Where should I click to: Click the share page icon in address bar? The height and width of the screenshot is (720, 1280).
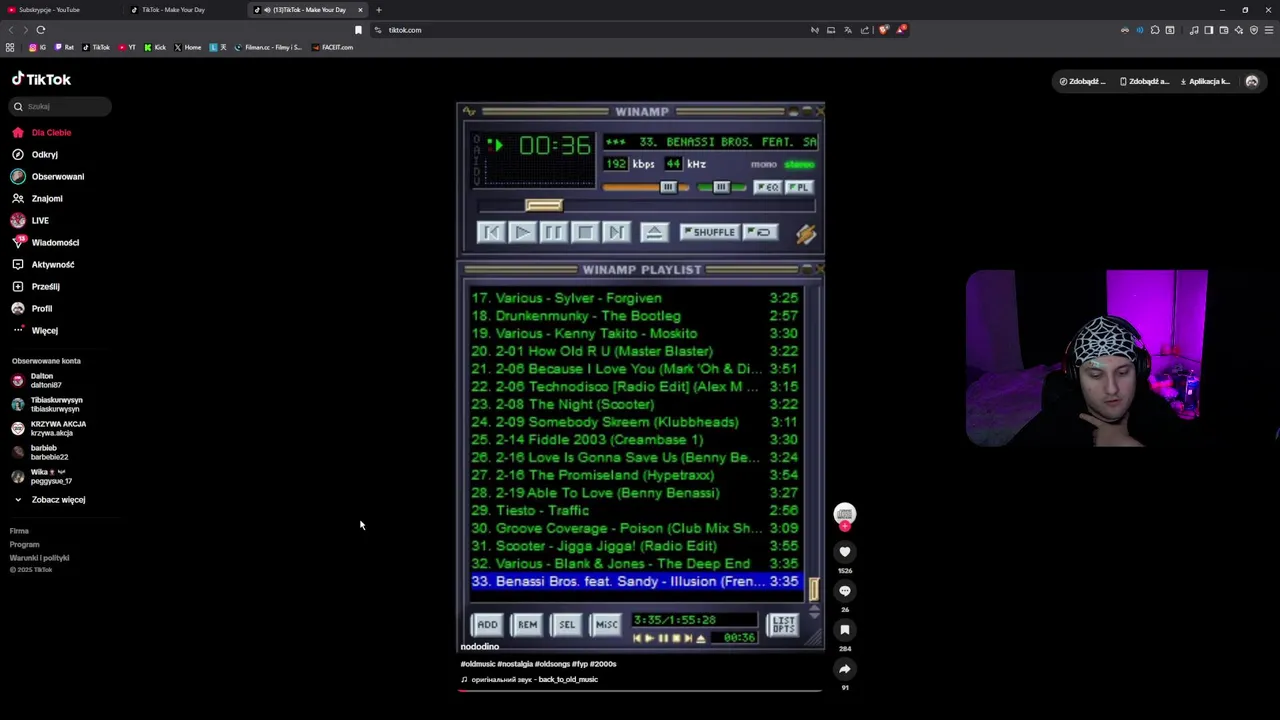click(865, 30)
